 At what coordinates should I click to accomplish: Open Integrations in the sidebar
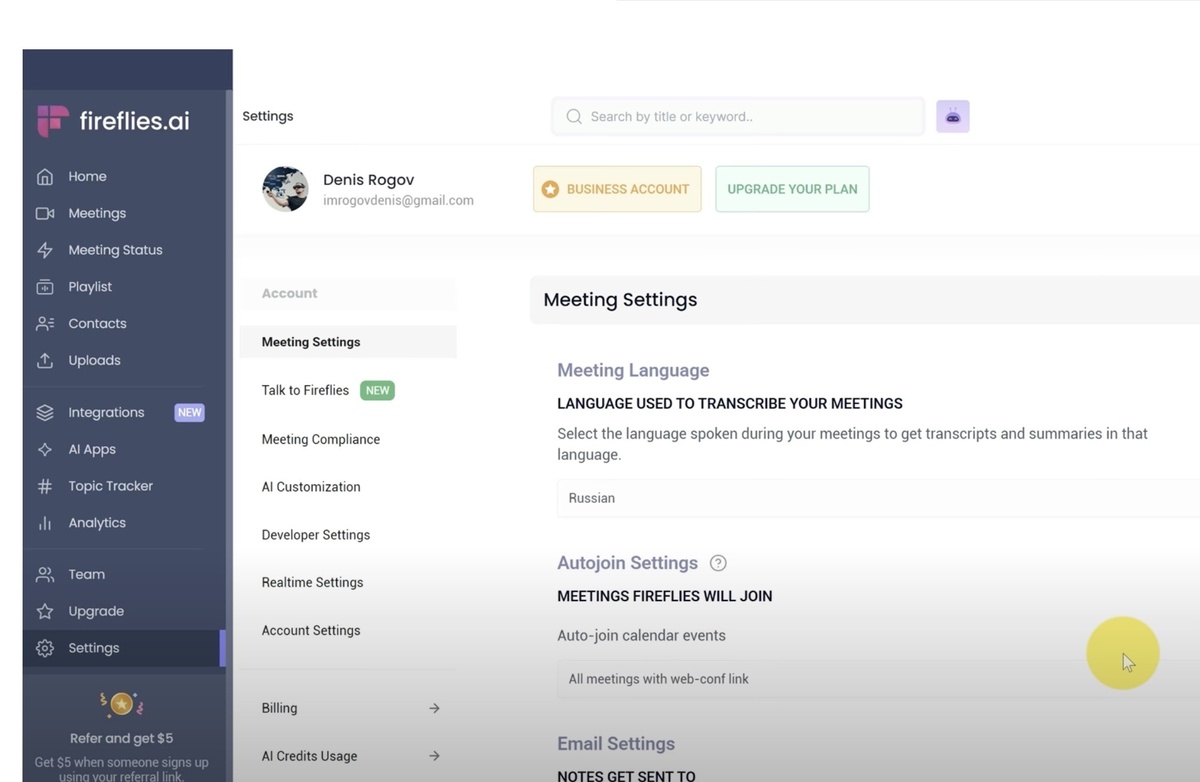pyautogui.click(x=106, y=412)
